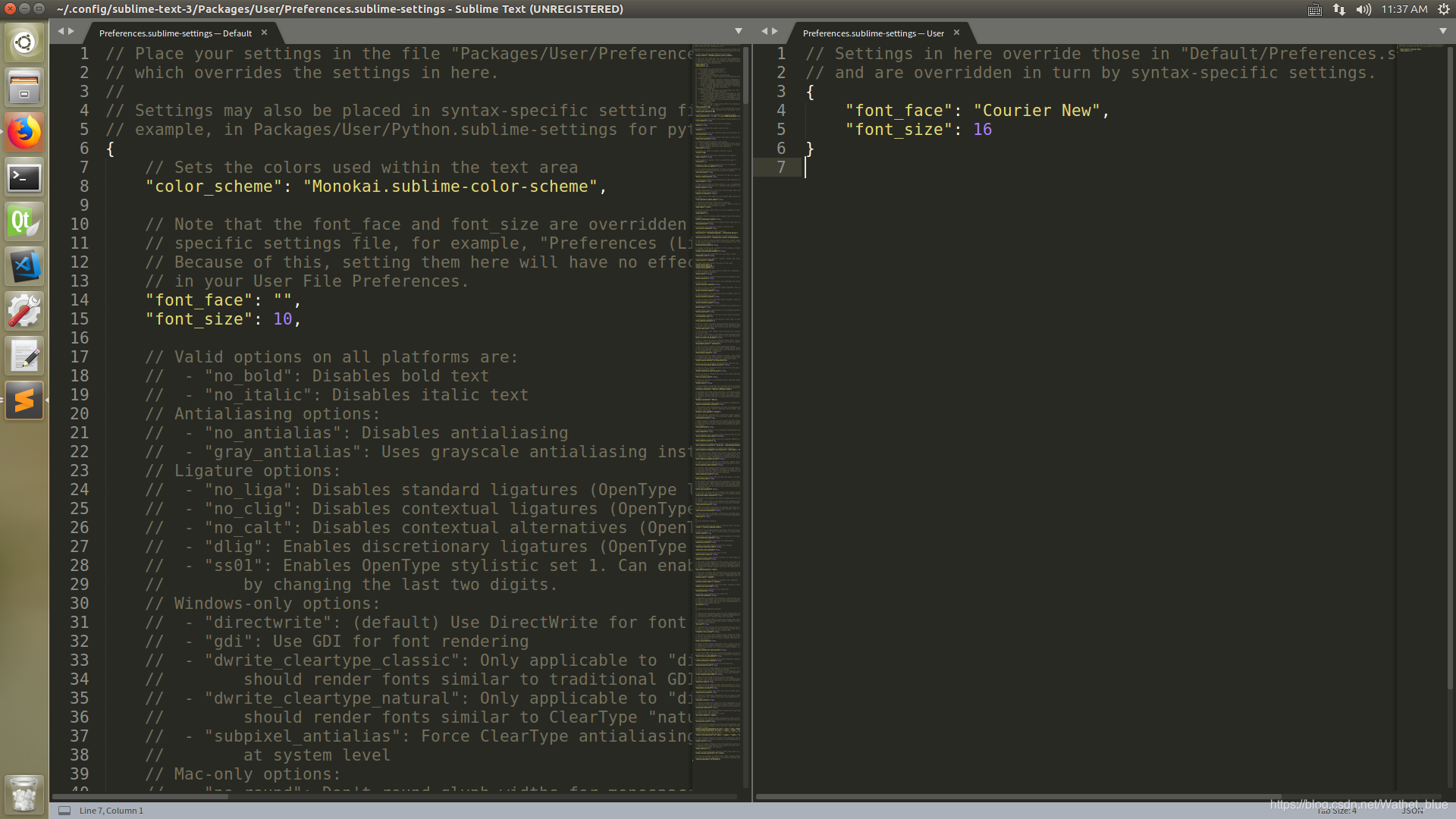Focus Sublime Text dock icon
Viewport: 1456px width, 819px height.
pos(24,400)
